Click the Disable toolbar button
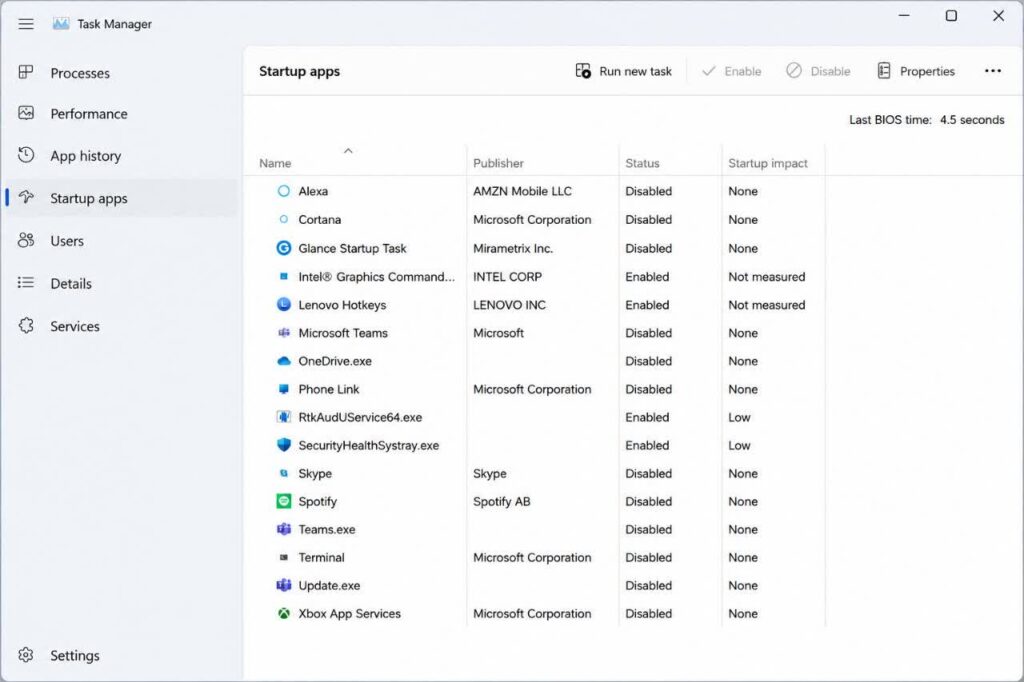Image resolution: width=1024 pixels, height=682 pixels. (x=818, y=71)
